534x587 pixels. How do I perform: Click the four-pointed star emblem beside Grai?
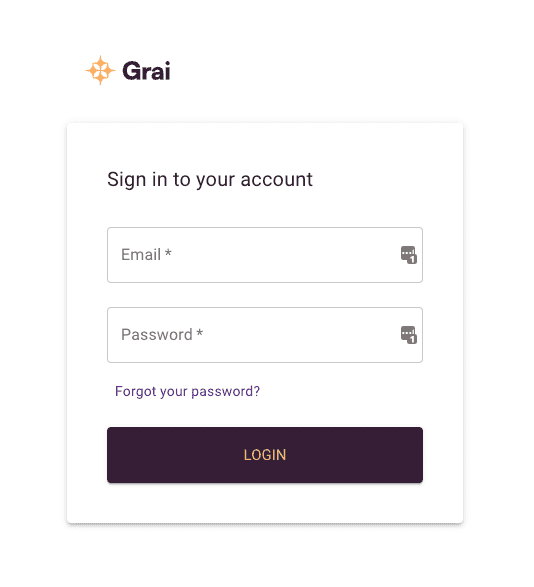[100, 70]
